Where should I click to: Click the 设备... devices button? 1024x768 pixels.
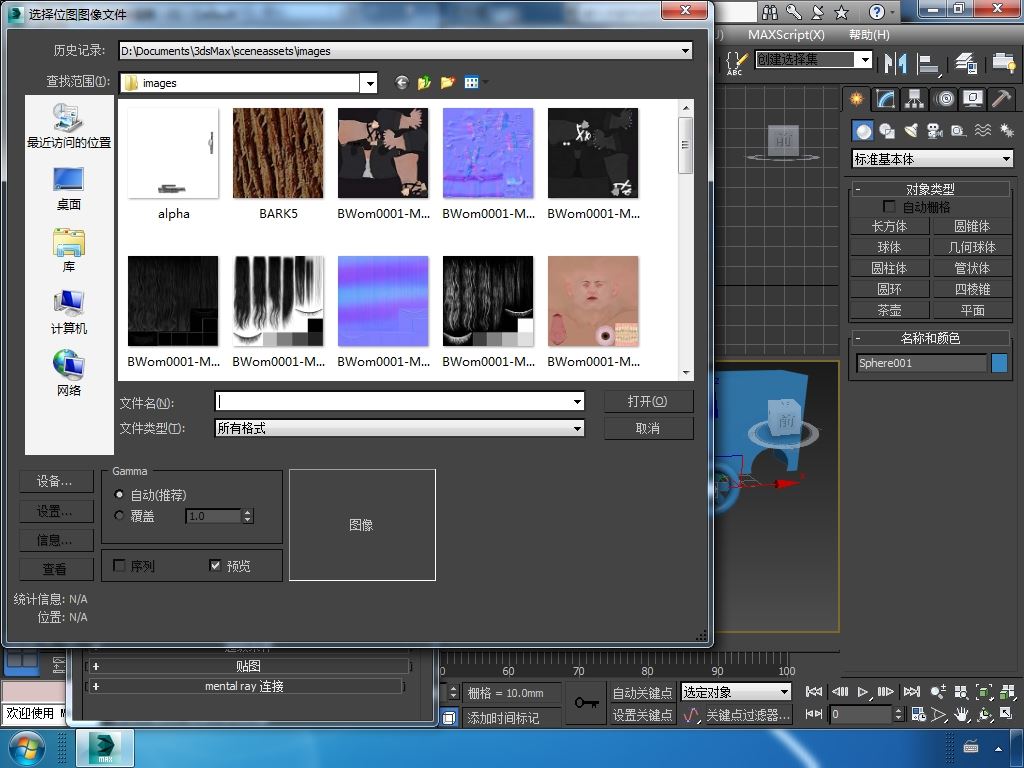(x=56, y=481)
